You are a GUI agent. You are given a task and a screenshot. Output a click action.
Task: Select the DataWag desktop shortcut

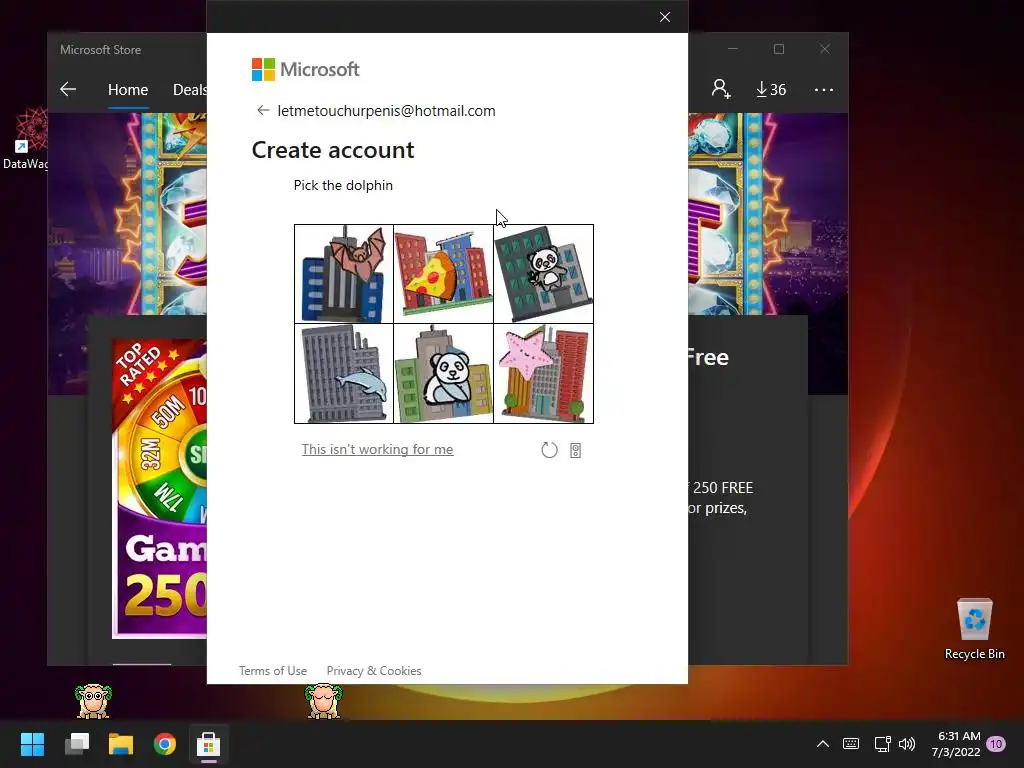click(25, 139)
